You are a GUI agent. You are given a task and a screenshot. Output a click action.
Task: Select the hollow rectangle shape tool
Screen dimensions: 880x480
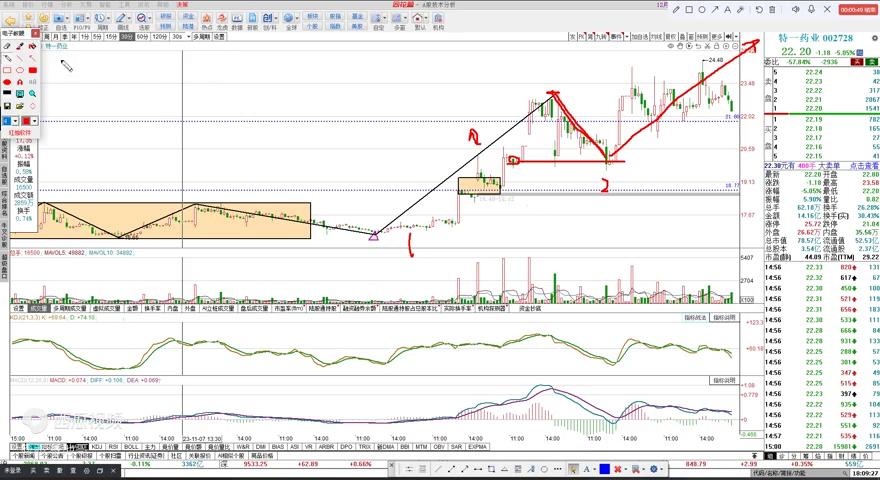(7, 70)
